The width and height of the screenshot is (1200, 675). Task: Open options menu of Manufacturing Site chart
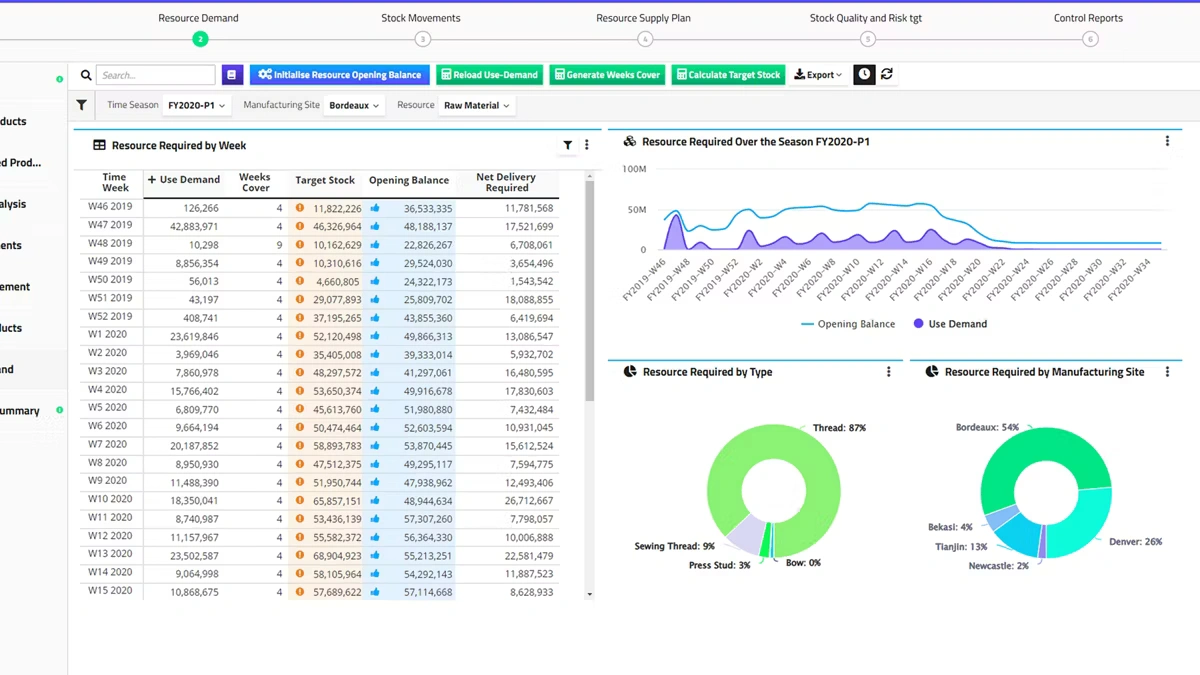(1167, 372)
